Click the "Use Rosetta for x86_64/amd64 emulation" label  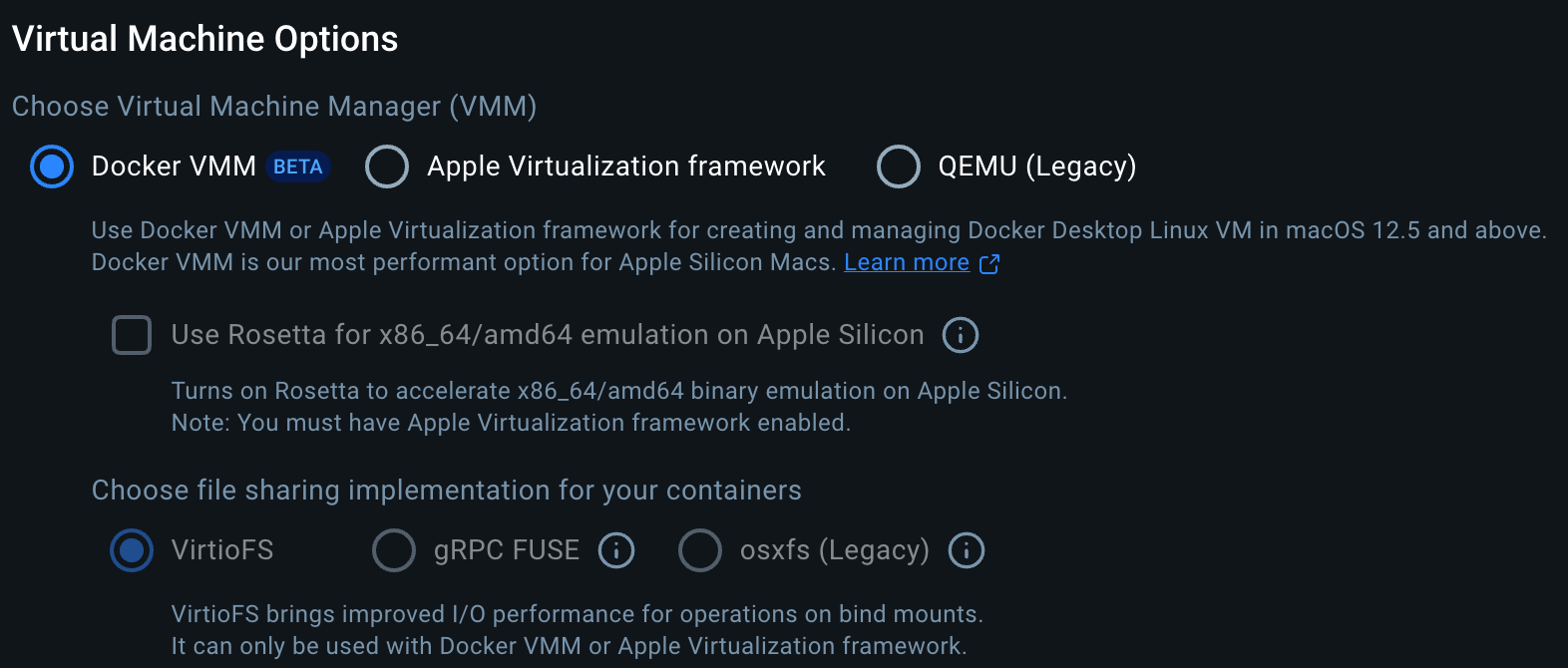coord(547,335)
